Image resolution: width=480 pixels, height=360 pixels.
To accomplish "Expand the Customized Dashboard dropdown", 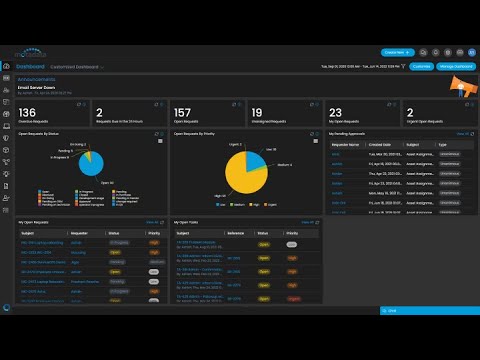I will 77,67.
